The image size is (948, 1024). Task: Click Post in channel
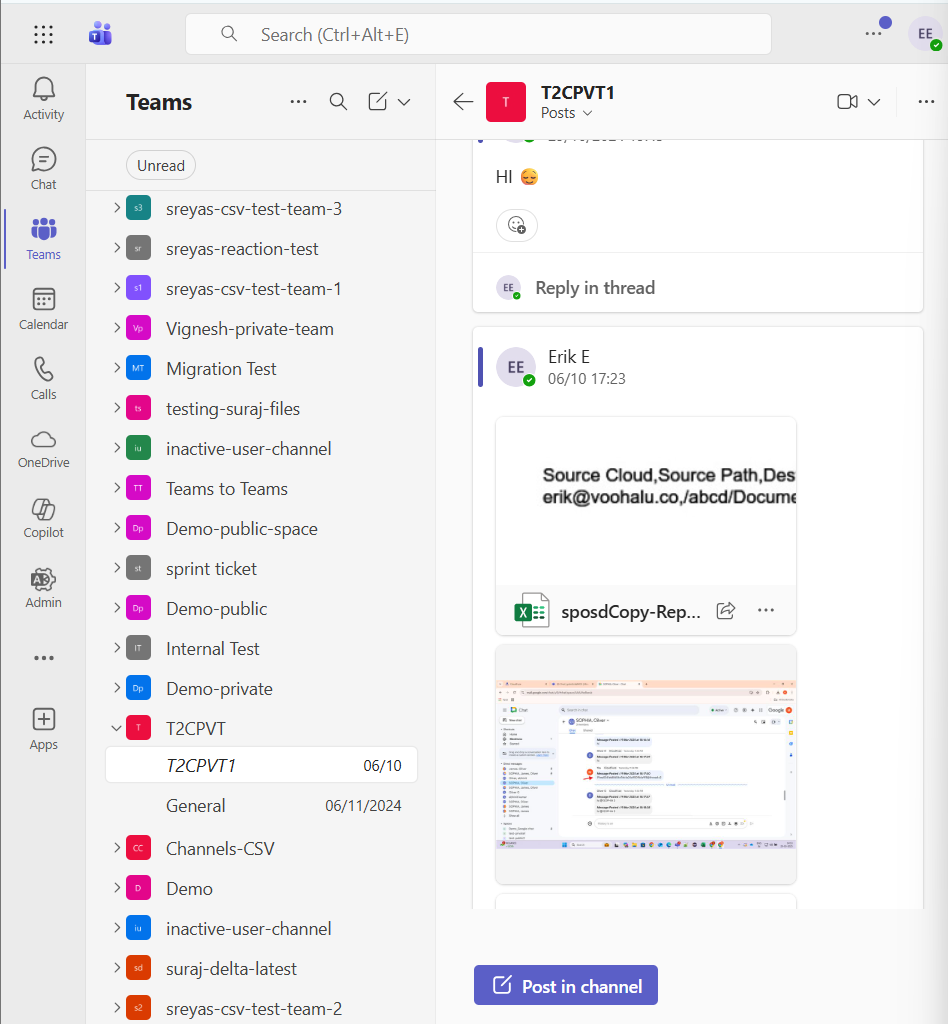(x=565, y=985)
